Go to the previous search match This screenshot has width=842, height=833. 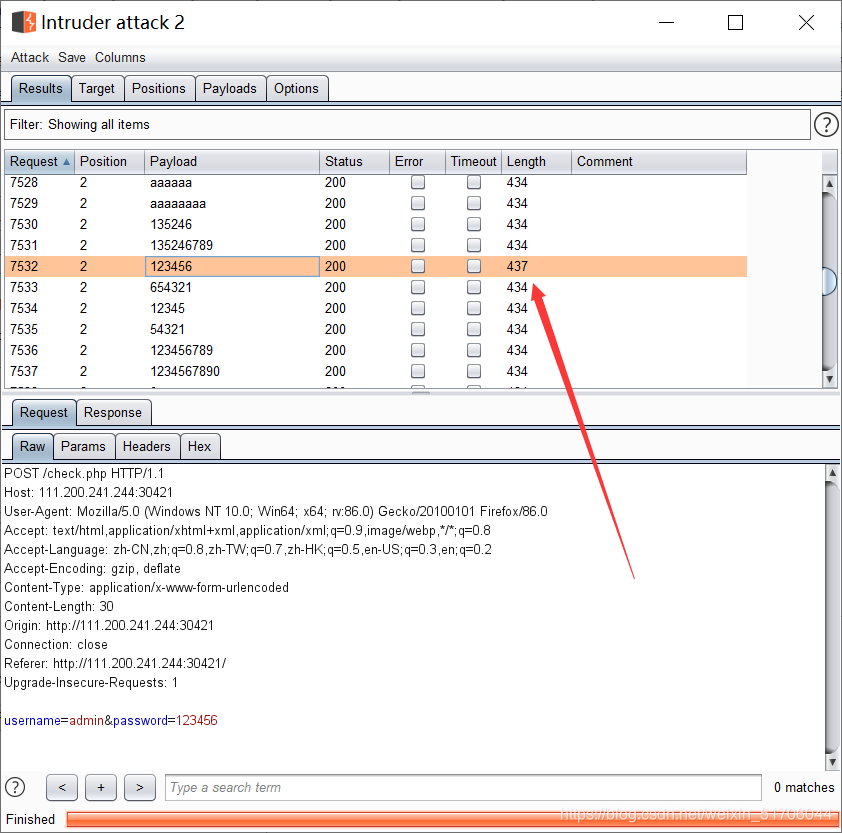tap(62, 787)
